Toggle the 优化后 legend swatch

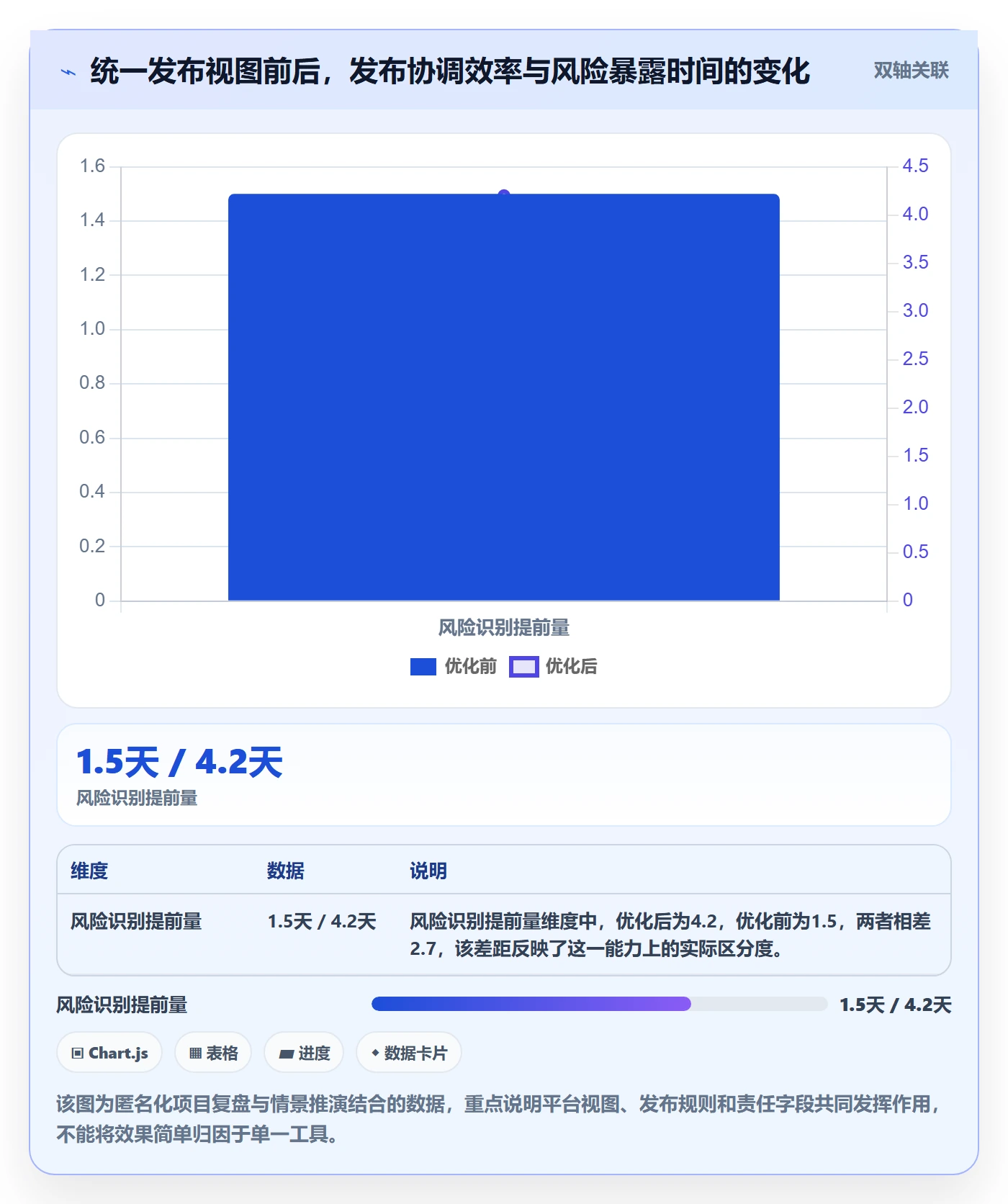[x=524, y=667]
